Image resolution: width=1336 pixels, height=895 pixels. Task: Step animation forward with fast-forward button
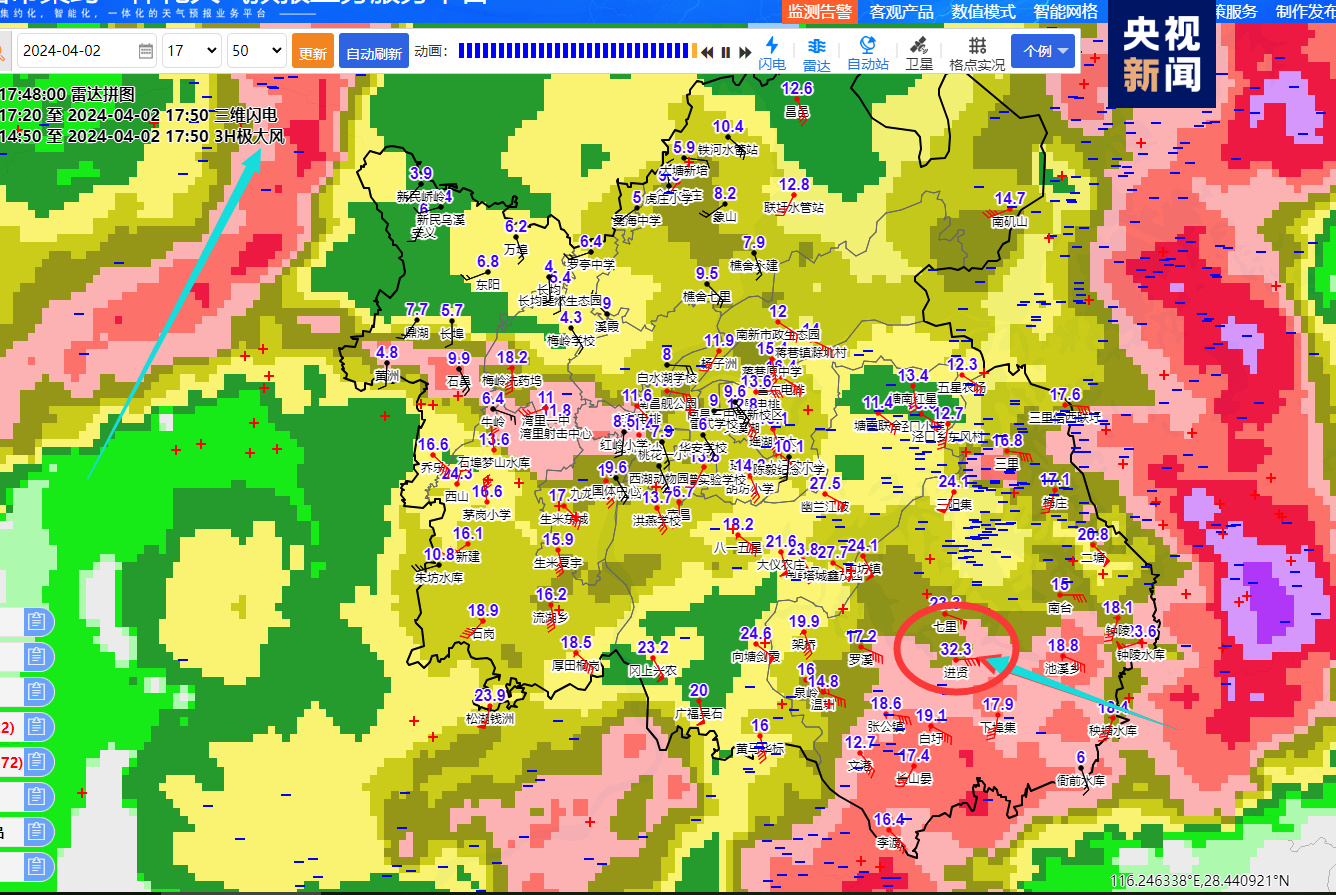[745, 52]
